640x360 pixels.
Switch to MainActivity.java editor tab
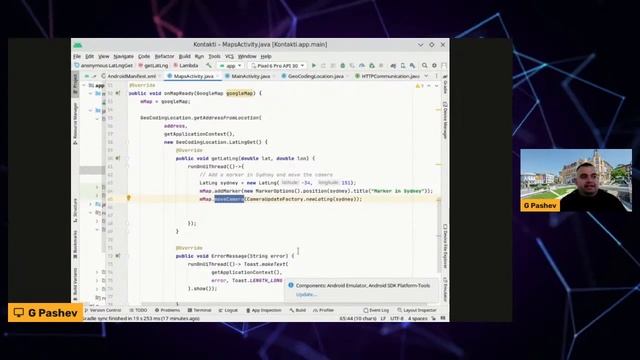coord(250,76)
